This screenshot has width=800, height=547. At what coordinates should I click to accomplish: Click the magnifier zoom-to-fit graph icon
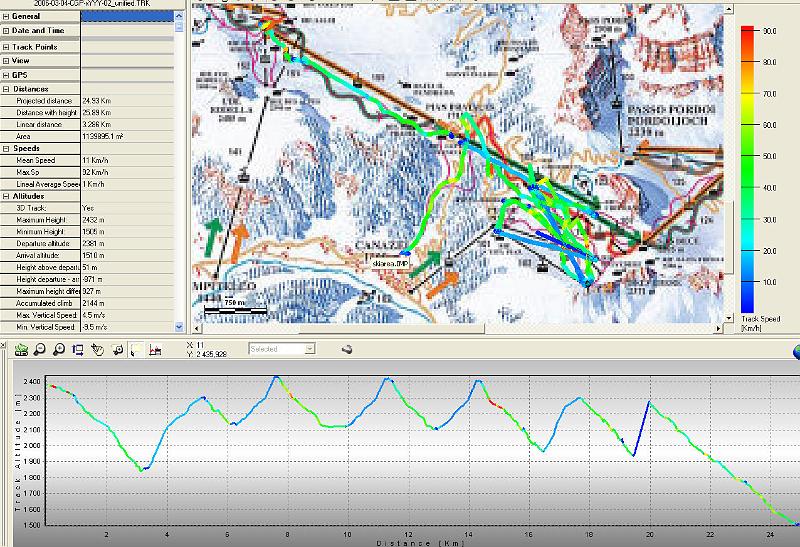pyautogui.click(x=117, y=350)
